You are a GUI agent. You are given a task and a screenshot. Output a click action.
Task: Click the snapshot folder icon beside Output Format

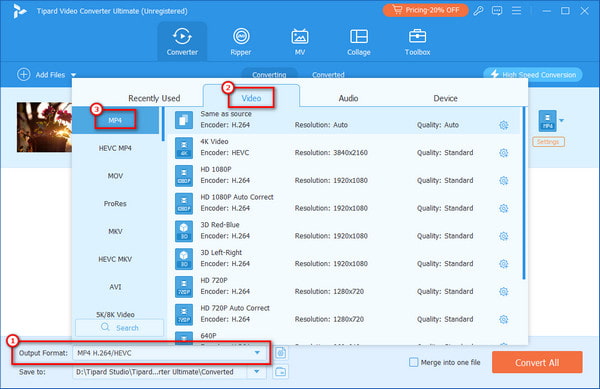pyautogui.click(x=281, y=353)
